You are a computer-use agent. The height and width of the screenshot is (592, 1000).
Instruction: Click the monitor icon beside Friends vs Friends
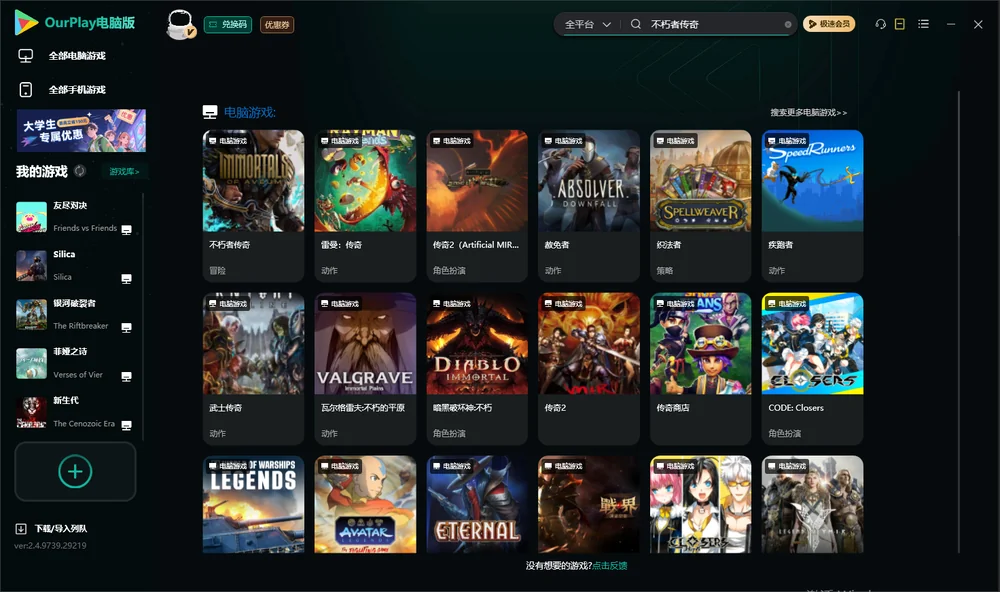coord(126,230)
